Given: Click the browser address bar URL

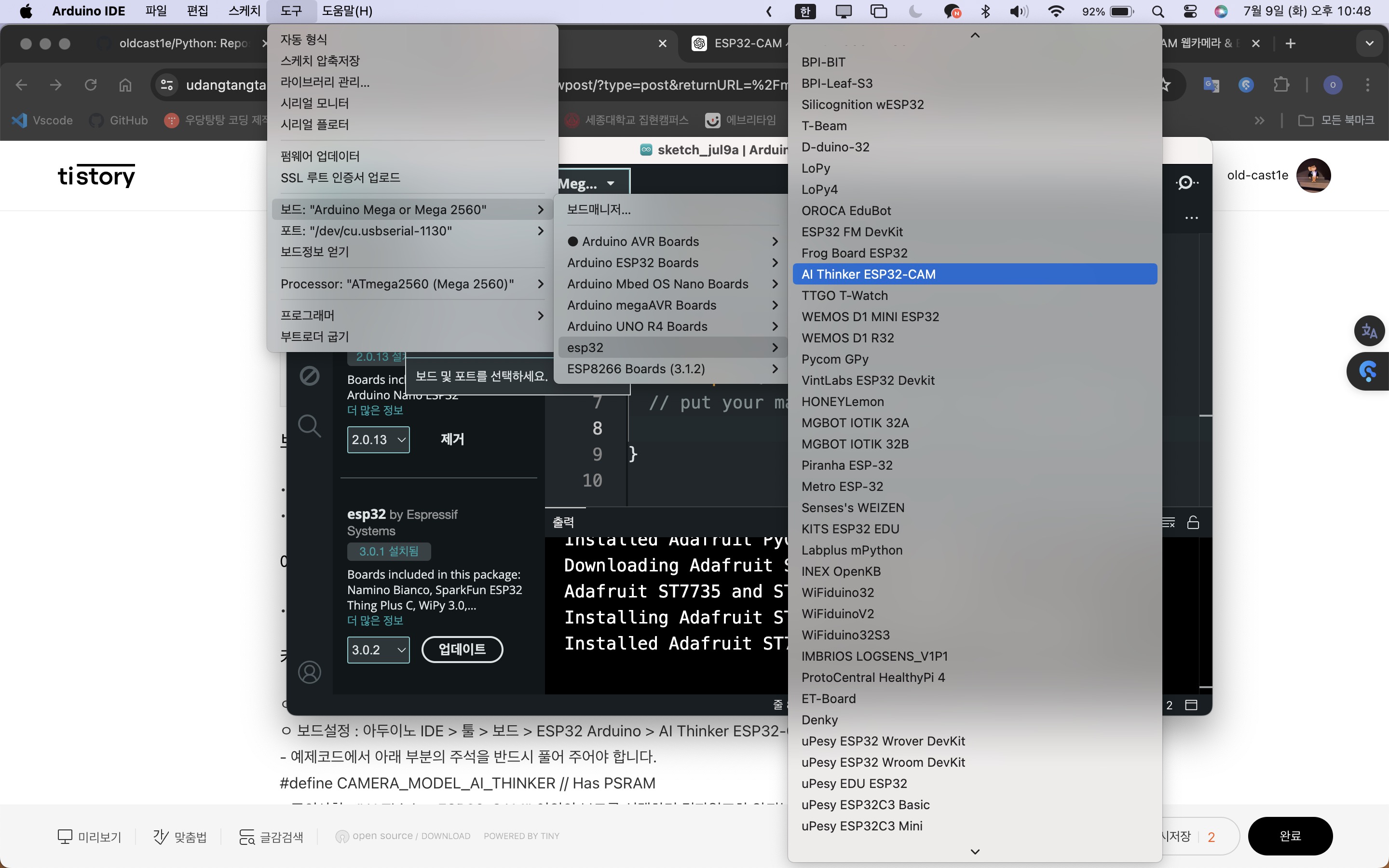Looking at the screenshot, I should 226,85.
